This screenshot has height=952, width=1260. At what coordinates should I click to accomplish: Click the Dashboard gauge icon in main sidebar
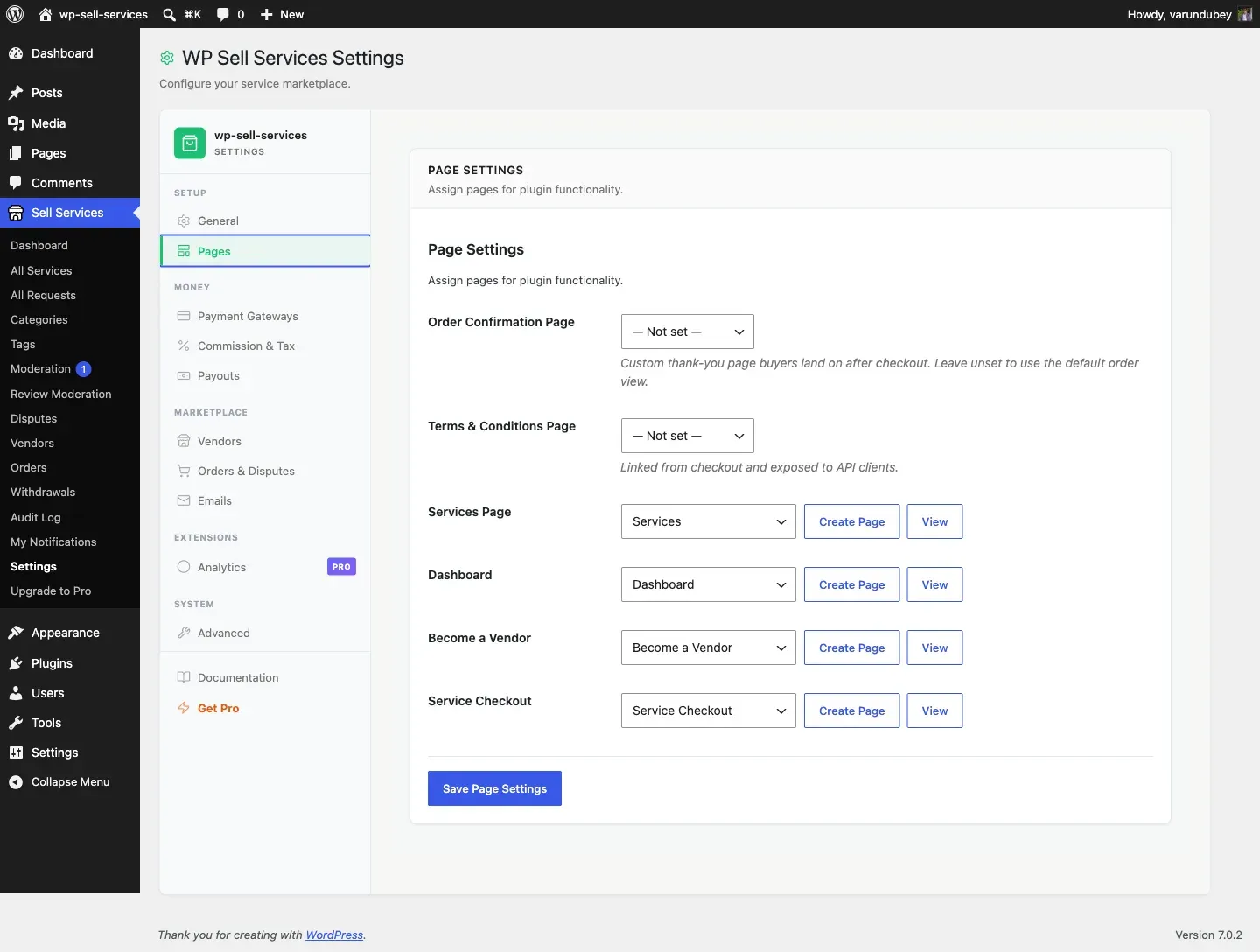coord(16,53)
